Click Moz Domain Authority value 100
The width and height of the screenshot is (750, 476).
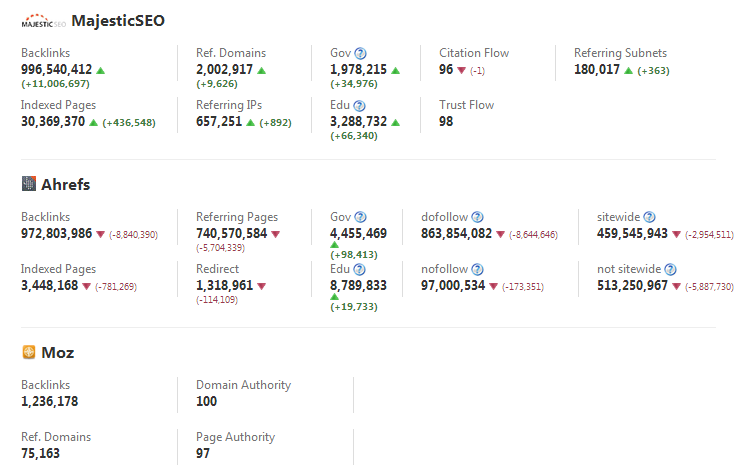pyautogui.click(x=207, y=402)
